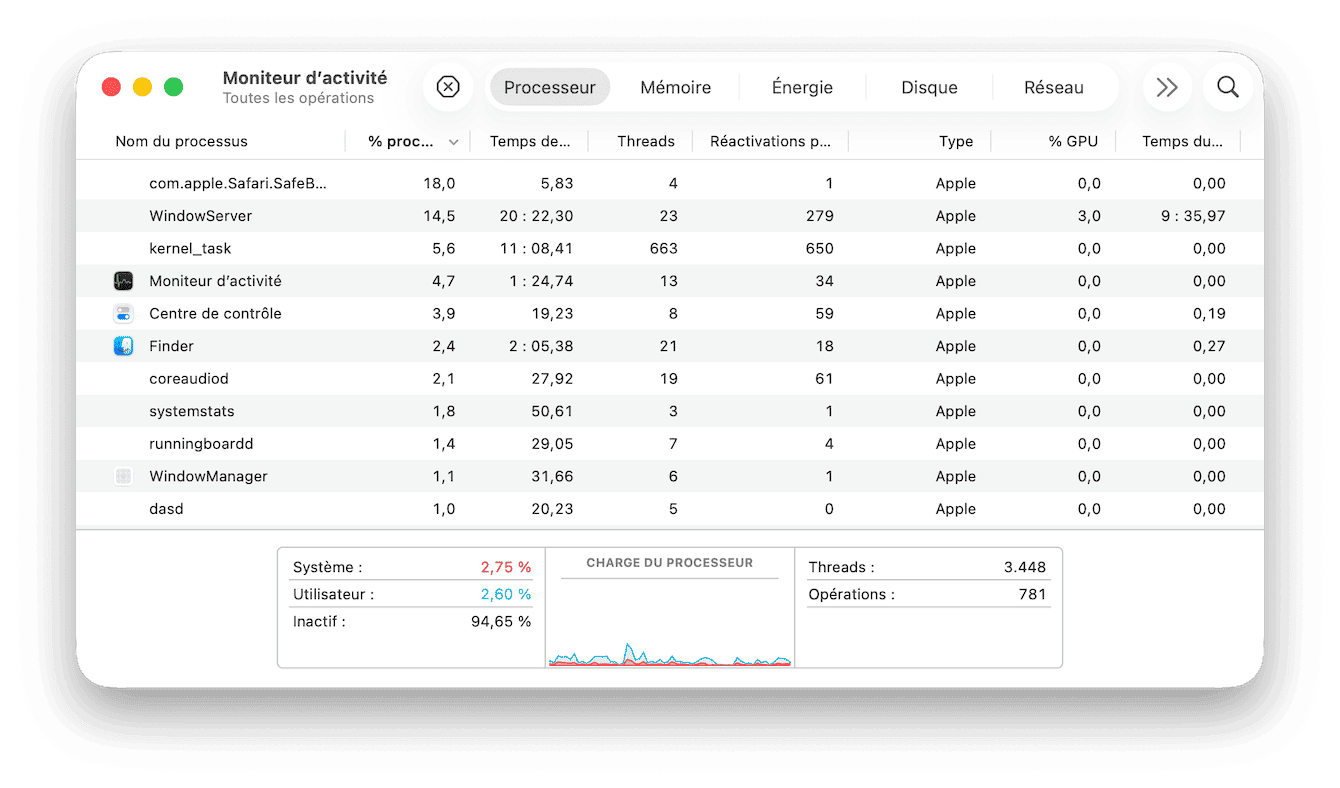Select the Réseau tab

tap(1053, 87)
